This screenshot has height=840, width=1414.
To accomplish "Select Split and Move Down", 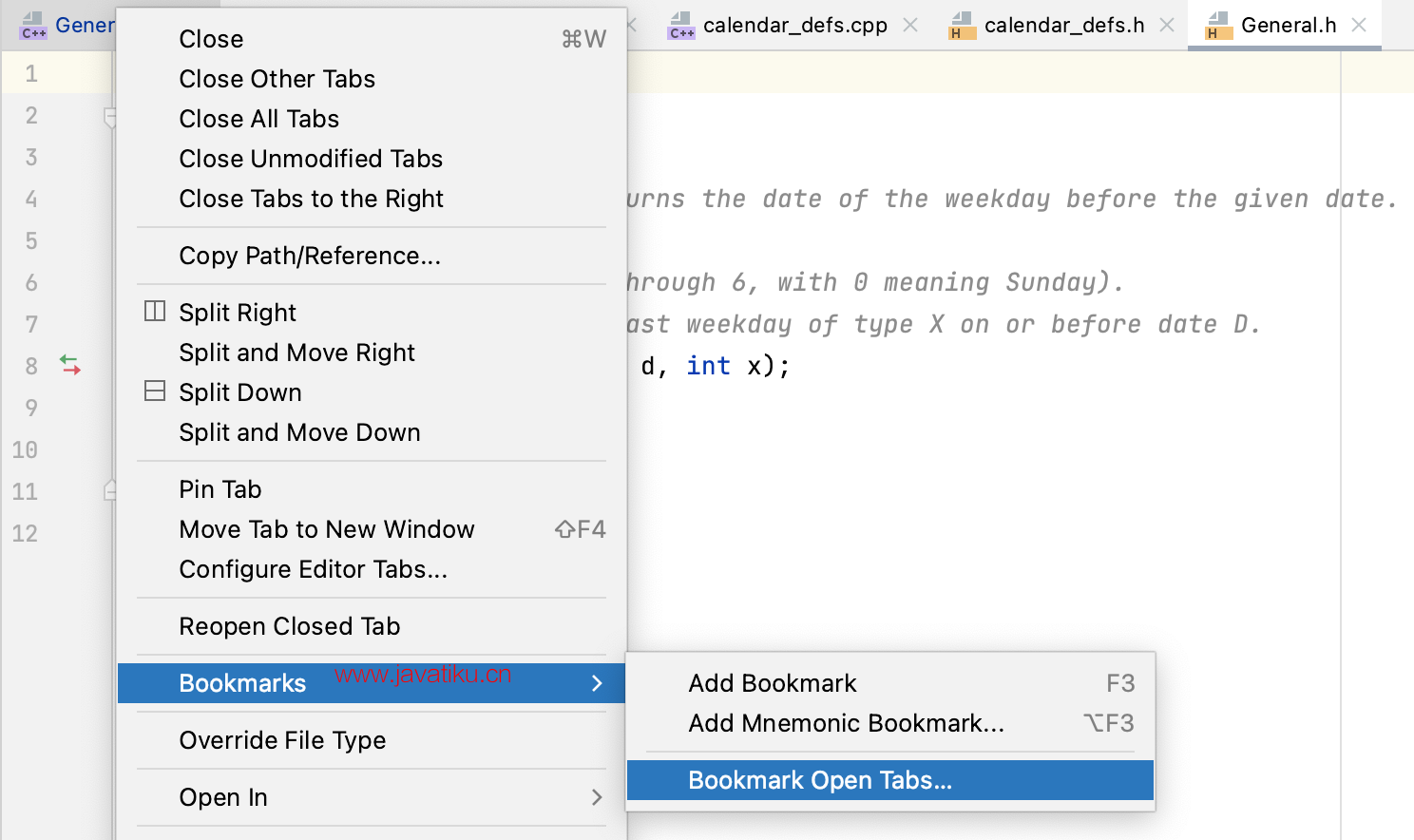I will [372, 432].
